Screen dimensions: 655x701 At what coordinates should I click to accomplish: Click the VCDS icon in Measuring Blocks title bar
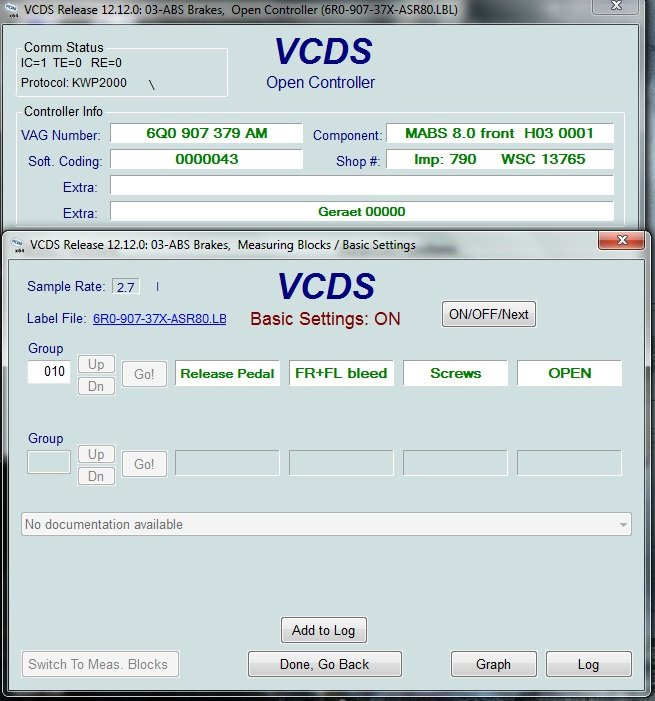pos(18,245)
